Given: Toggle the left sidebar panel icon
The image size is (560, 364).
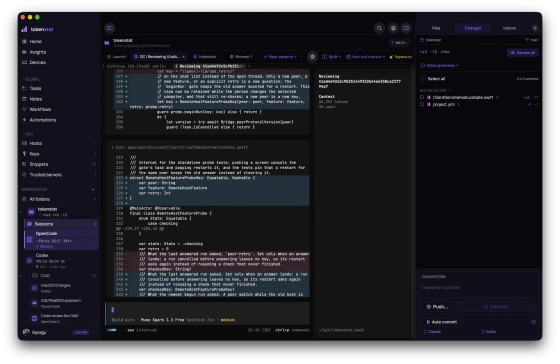Looking at the screenshot, I should 110,28.
